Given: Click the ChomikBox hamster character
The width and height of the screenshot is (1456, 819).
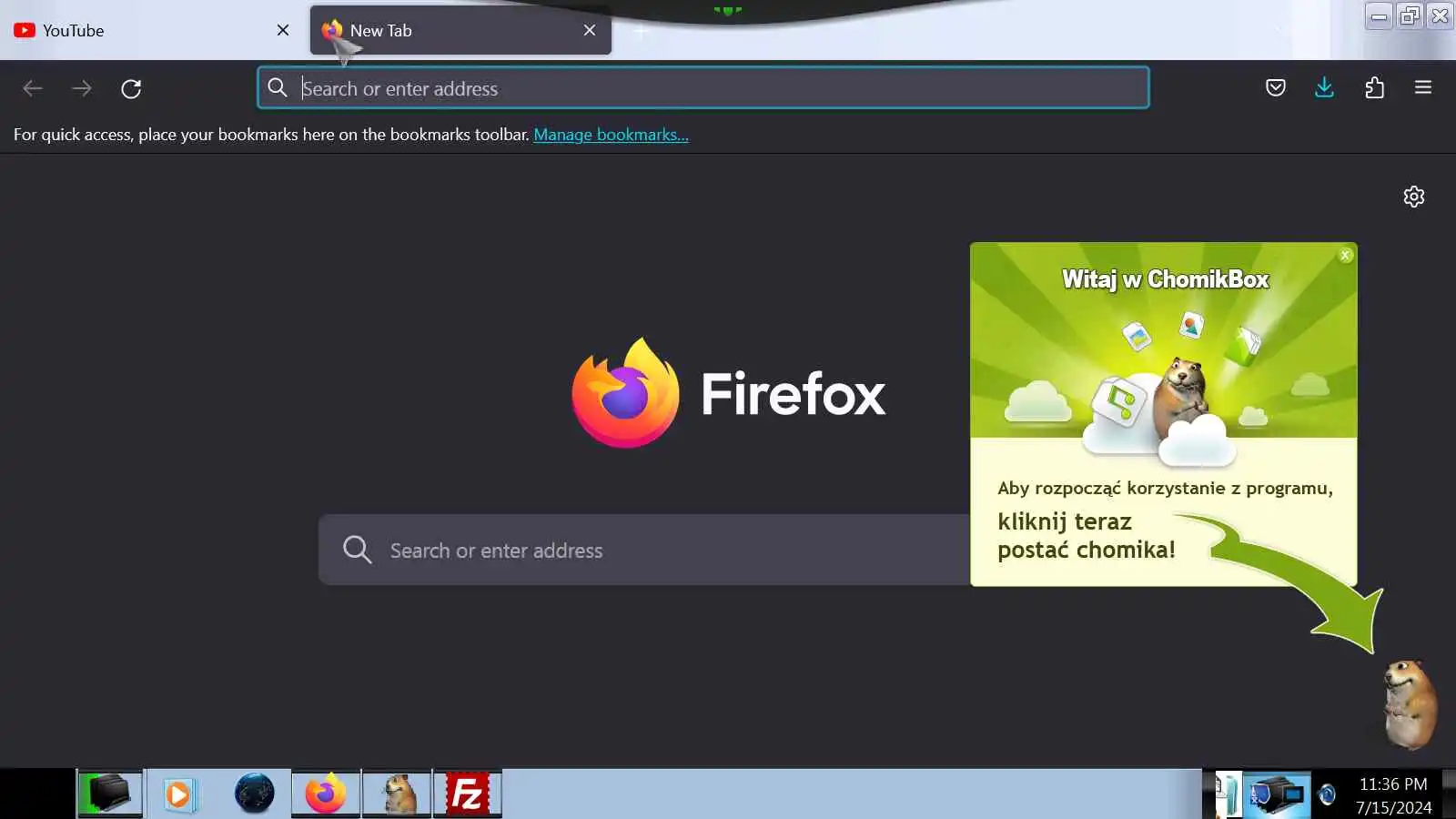Looking at the screenshot, I should [1410, 704].
